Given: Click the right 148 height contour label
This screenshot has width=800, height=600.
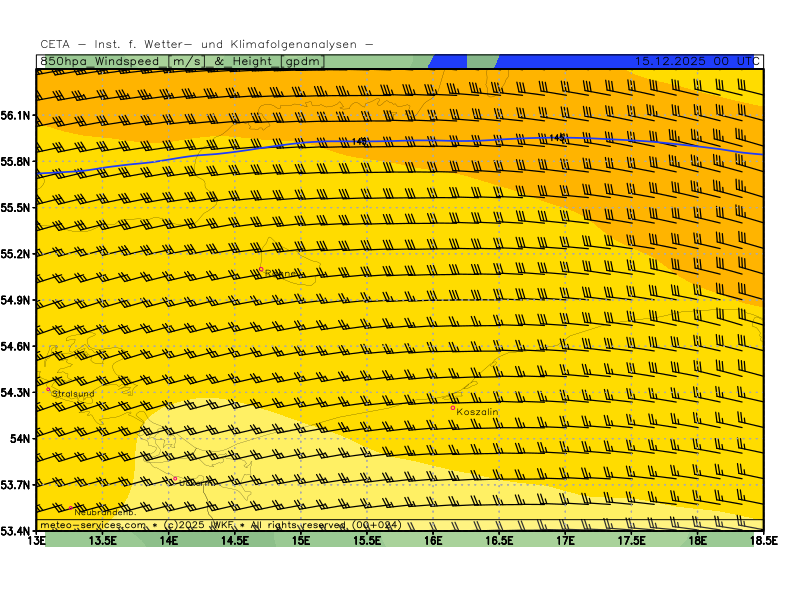Looking at the screenshot, I should tap(557, 138).
